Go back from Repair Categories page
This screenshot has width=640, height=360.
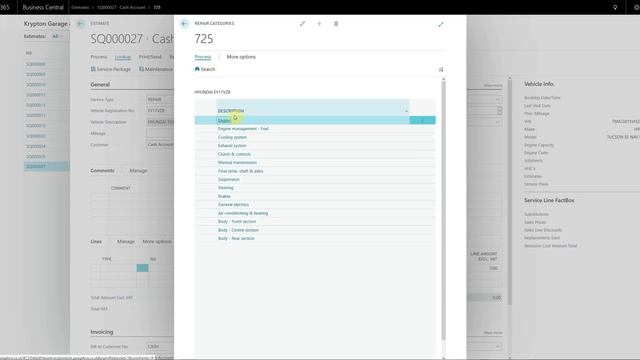(x=184, y=24)
